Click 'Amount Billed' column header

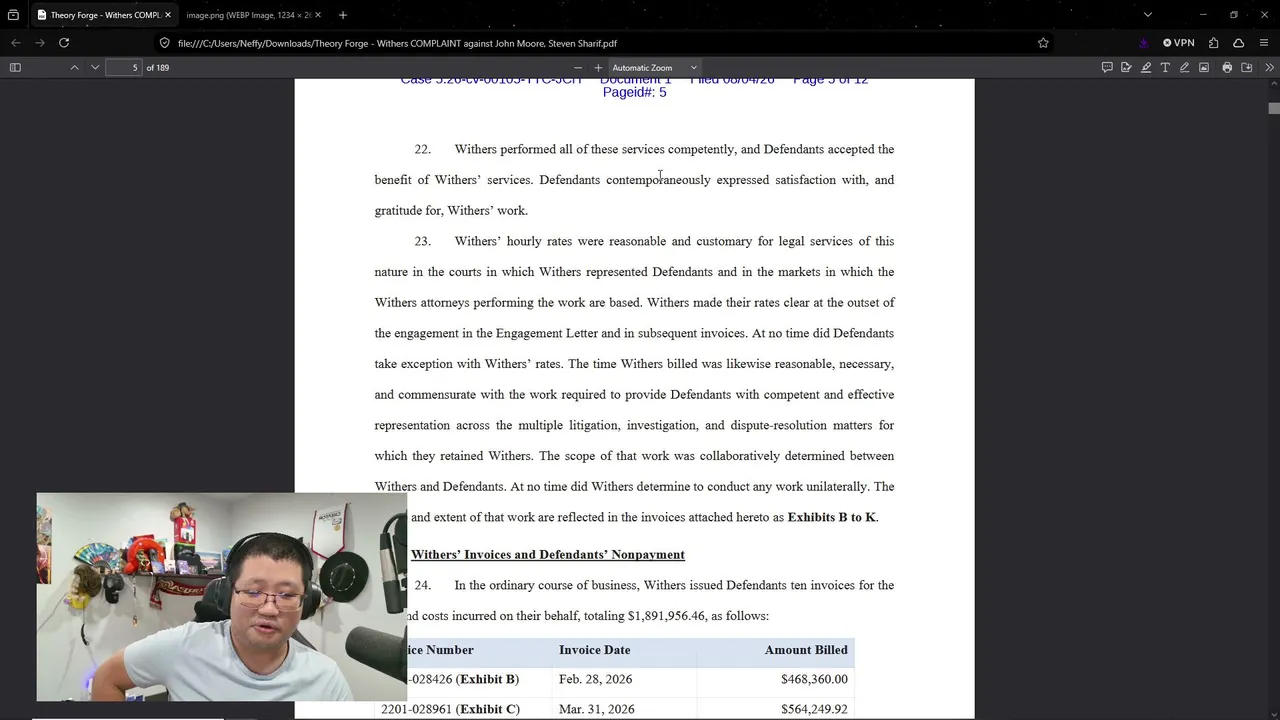tap(806, 650)
